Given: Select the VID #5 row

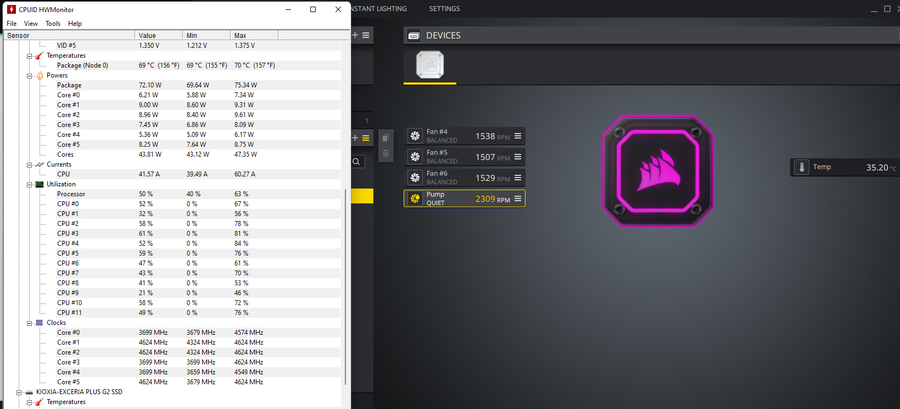Looking at the screenshot, I should (x=198, y=45).
